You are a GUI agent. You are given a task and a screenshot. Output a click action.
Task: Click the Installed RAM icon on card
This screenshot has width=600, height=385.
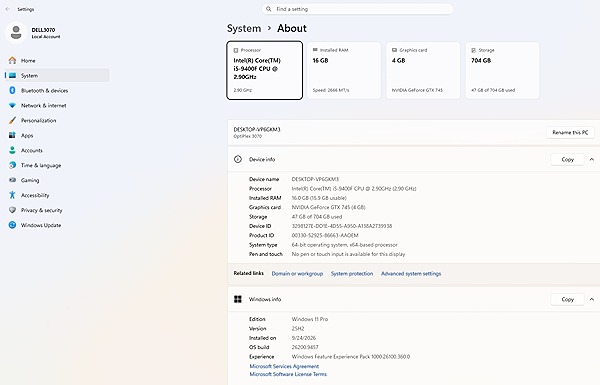pos(315,50)
